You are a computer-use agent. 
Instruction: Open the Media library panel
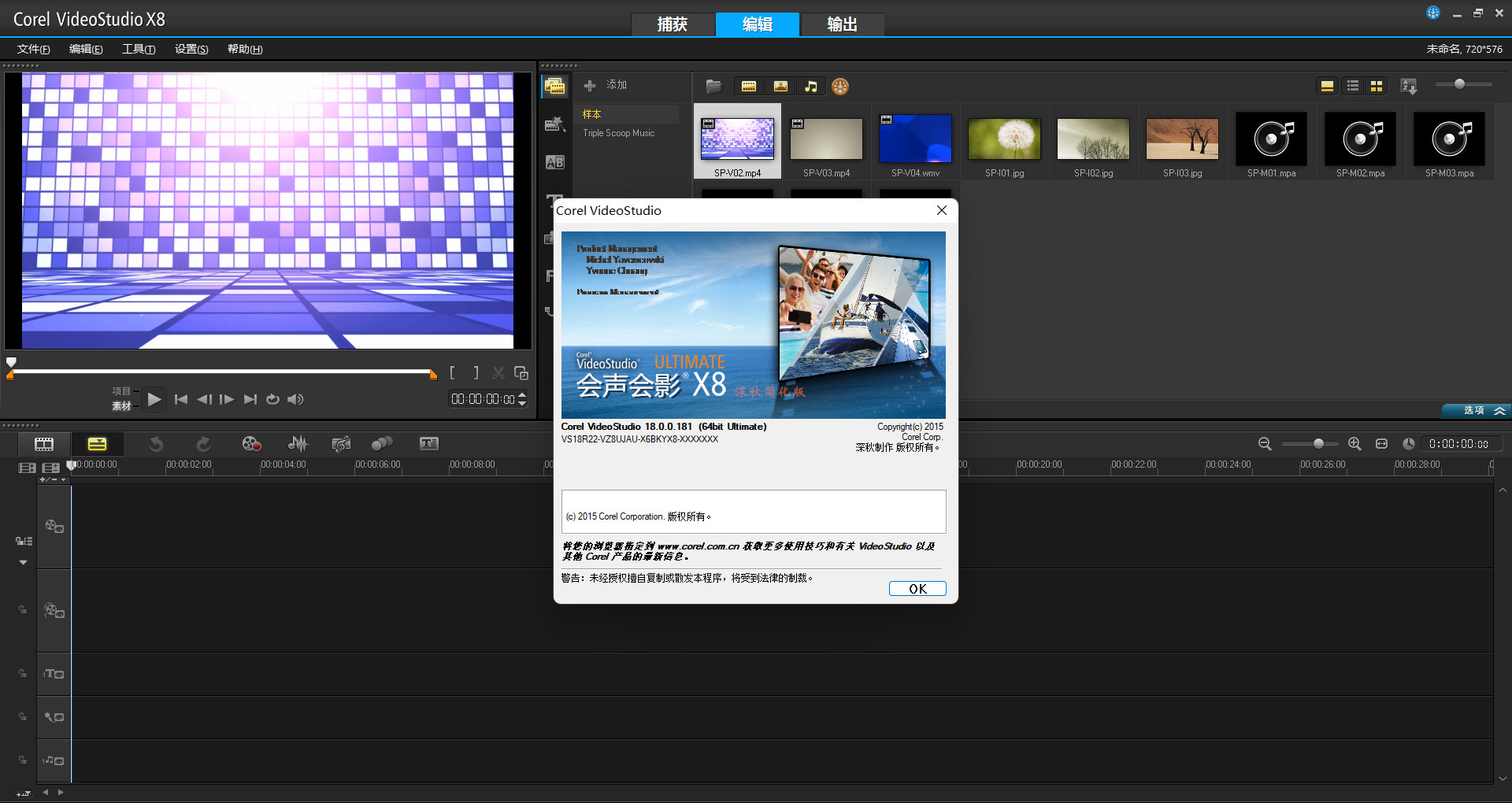coord(555,87)
